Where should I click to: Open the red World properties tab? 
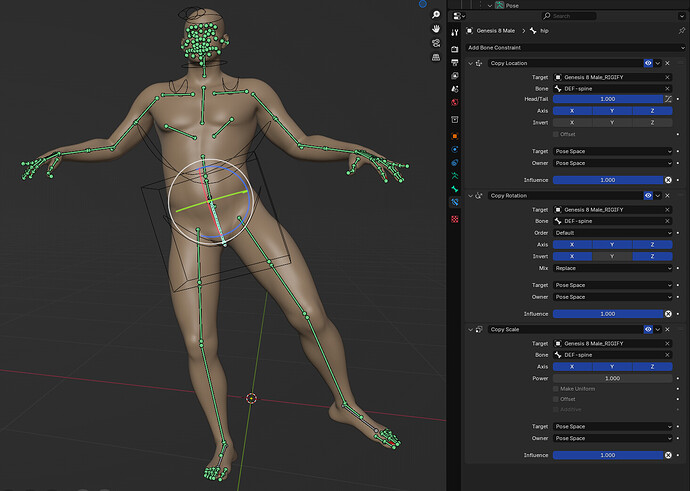[455, 102]
